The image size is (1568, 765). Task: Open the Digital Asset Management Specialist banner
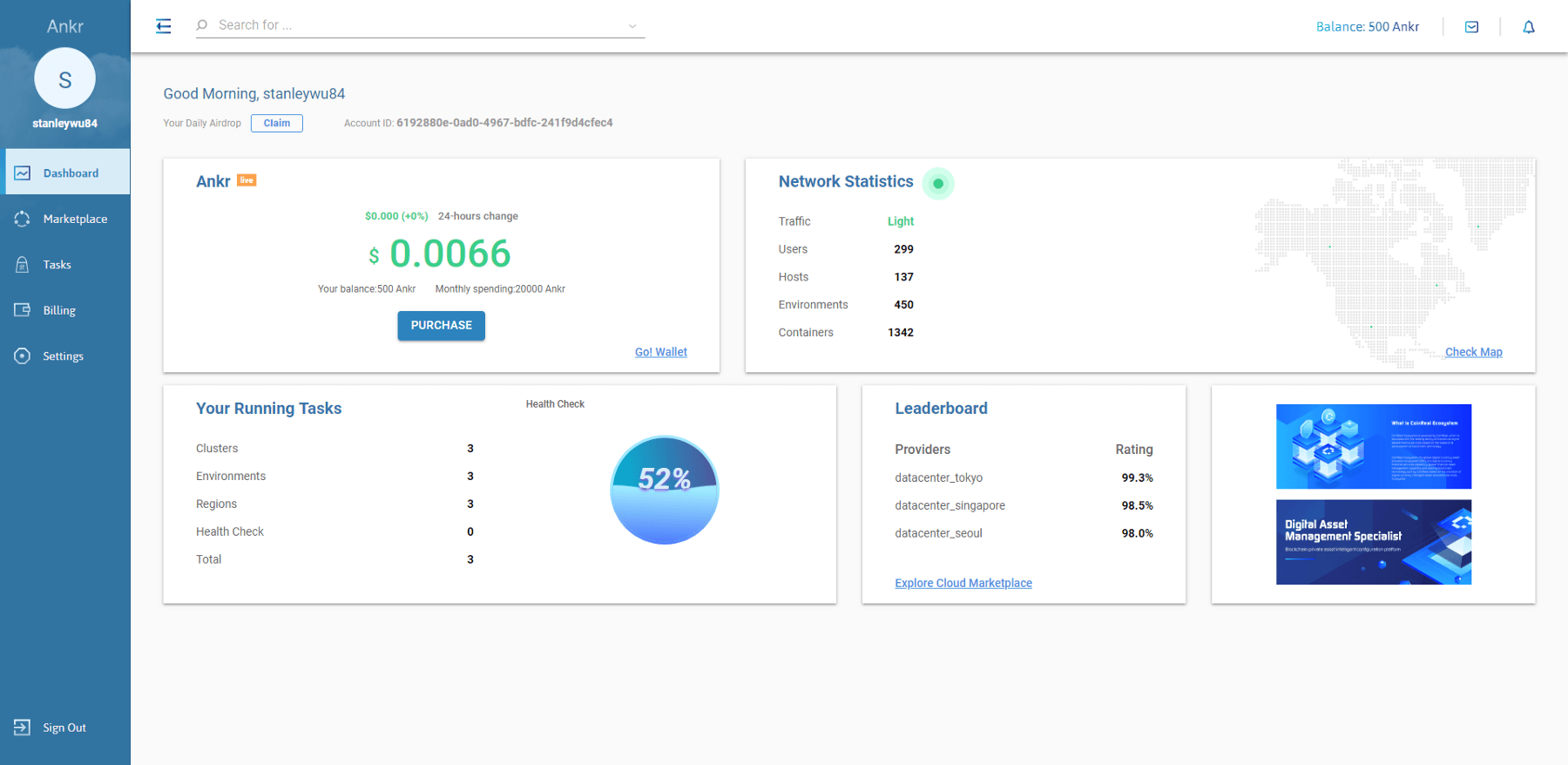1373,542
